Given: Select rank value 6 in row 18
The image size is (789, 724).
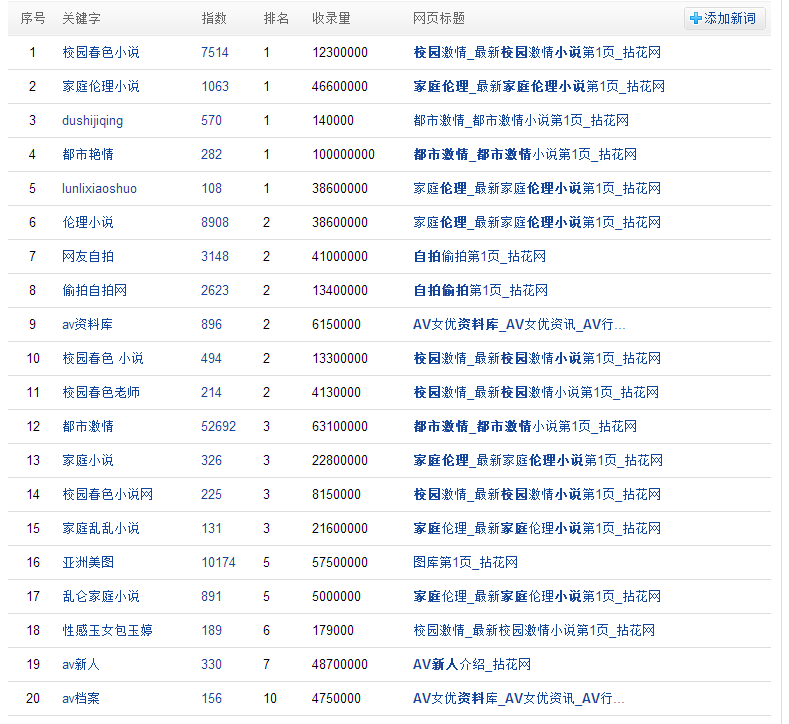Looking at the screenshot, I should 266,630.
